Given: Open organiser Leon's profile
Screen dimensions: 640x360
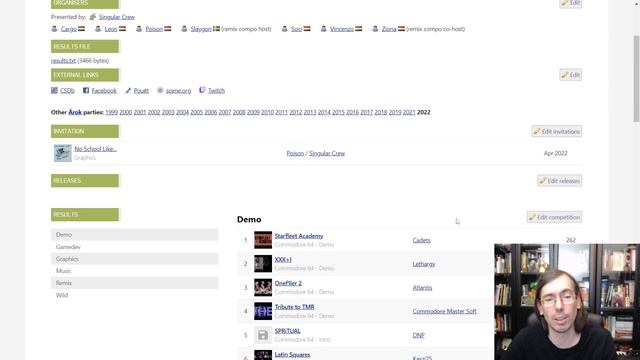Looking at the screenshot, I should pyautogui.click(x=111, y=29).
